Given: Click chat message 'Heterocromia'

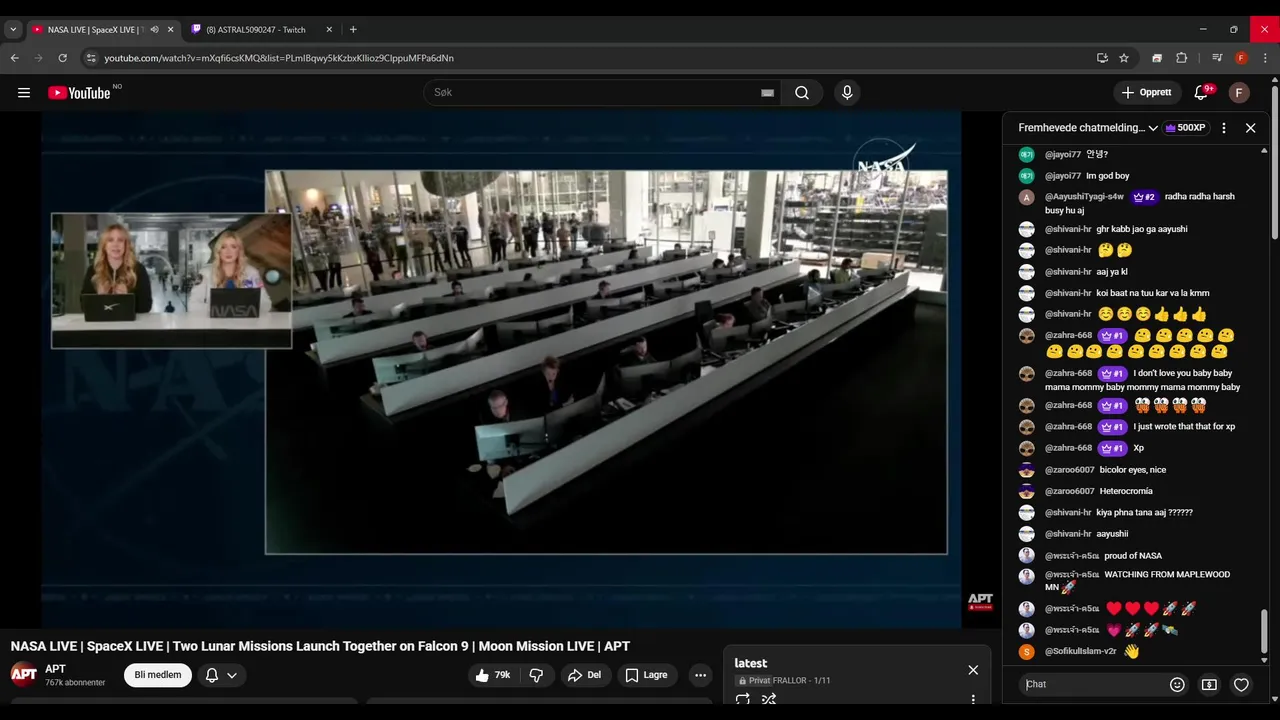Looking at the screenshot, I should (x=1126, y=491).
